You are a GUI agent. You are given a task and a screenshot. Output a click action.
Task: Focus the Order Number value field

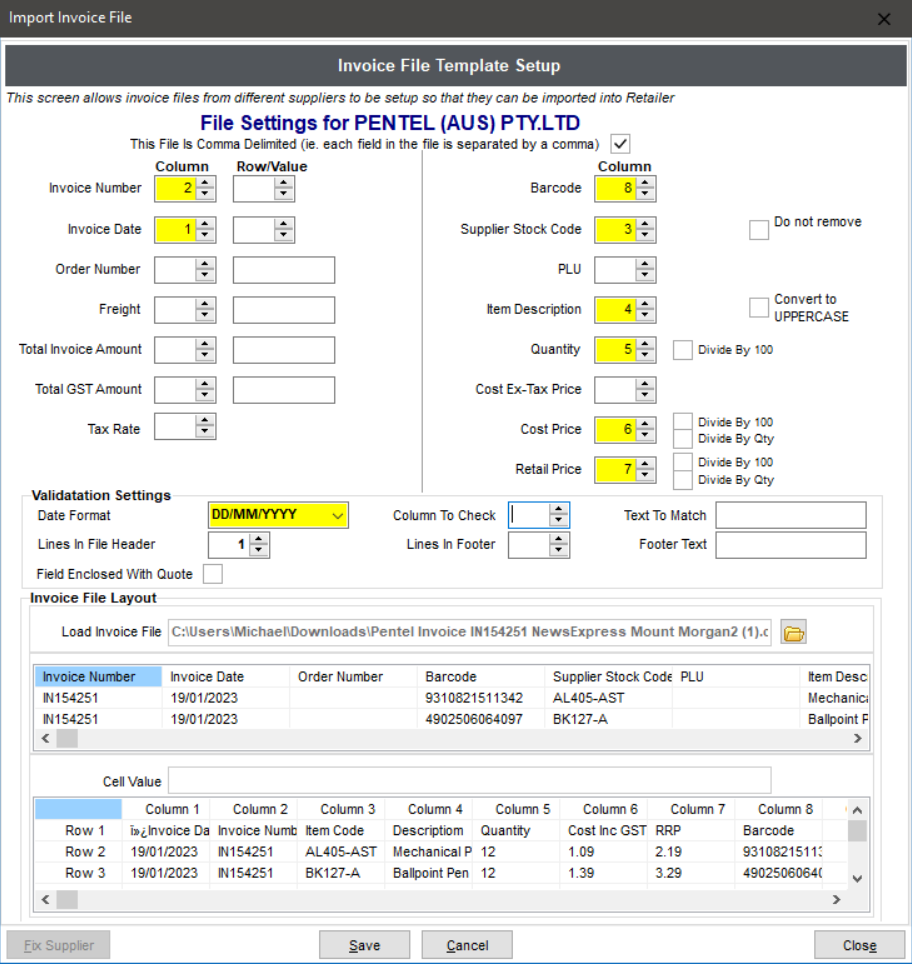[284, 270]
